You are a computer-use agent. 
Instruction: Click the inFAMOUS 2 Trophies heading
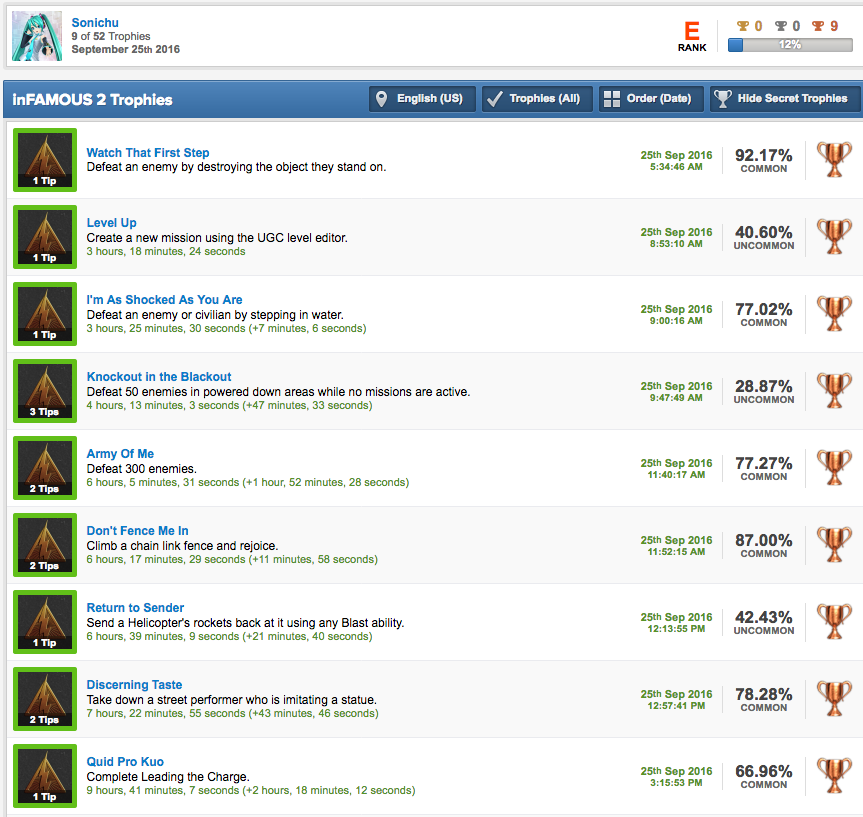92,100
